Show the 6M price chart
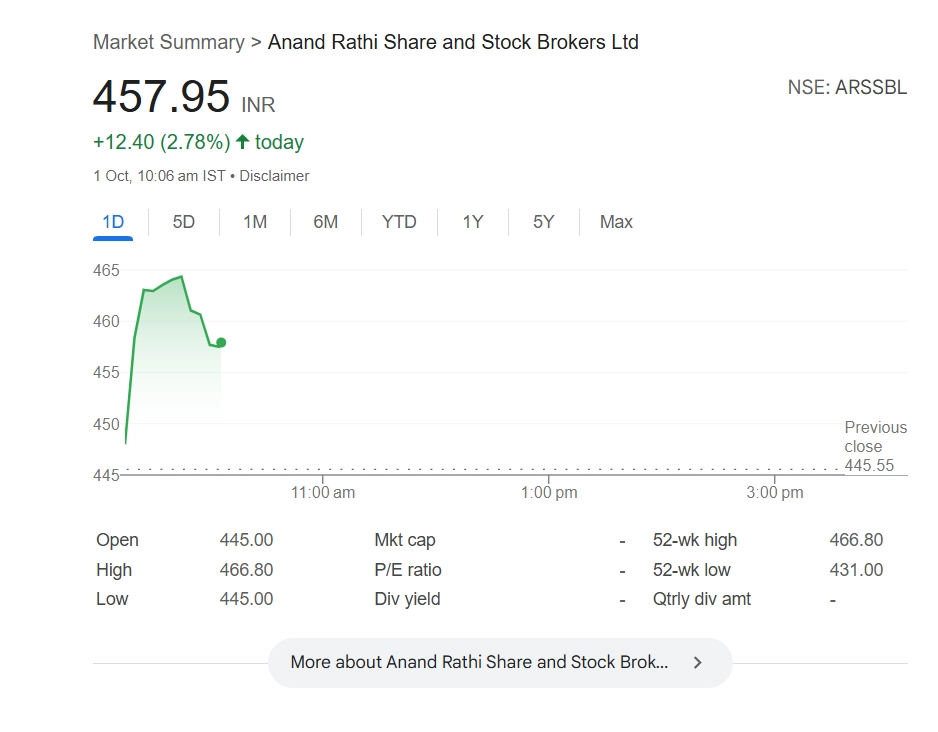The image size is (938, 732). pyautogui.click(x=326, y=222)
